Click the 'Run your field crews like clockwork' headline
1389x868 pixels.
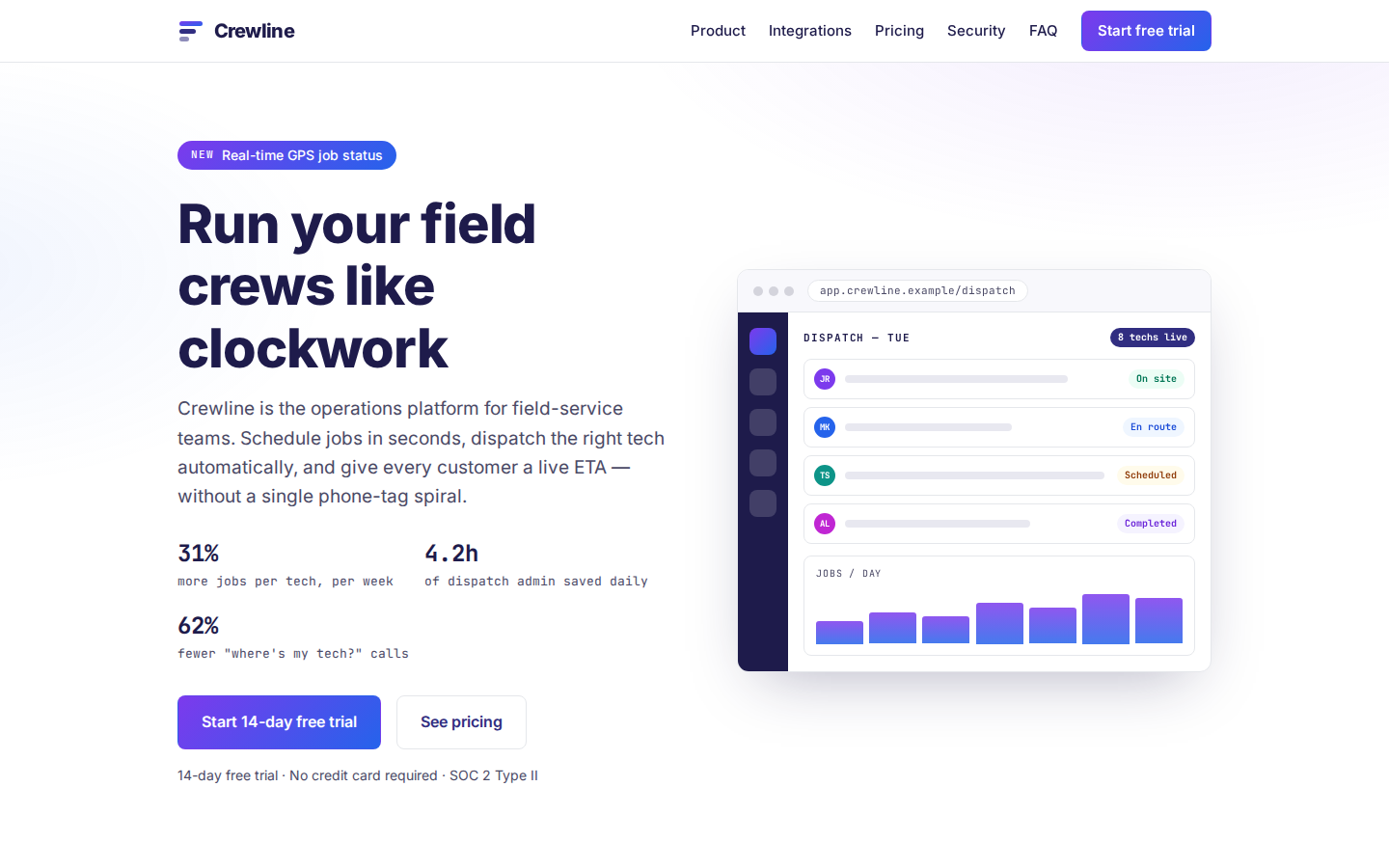coord(357,286)
